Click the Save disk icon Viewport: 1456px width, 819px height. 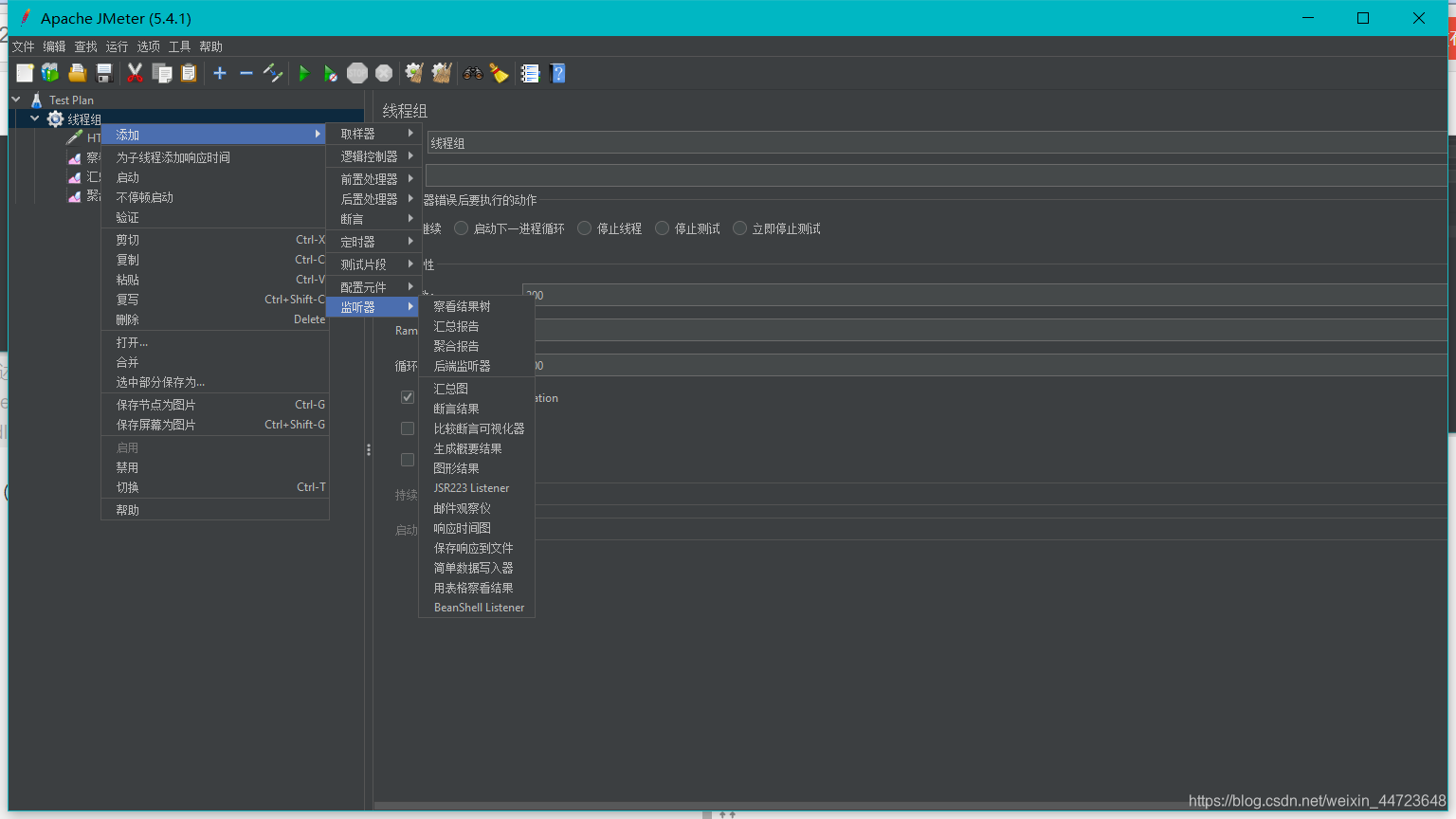point(104,73)
